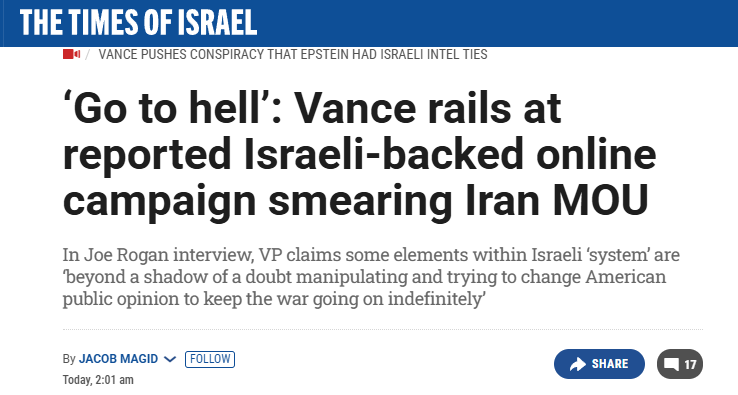Click the comment count number 17
This screenshot has height=395, width=738.
click(x=690, y=364)
